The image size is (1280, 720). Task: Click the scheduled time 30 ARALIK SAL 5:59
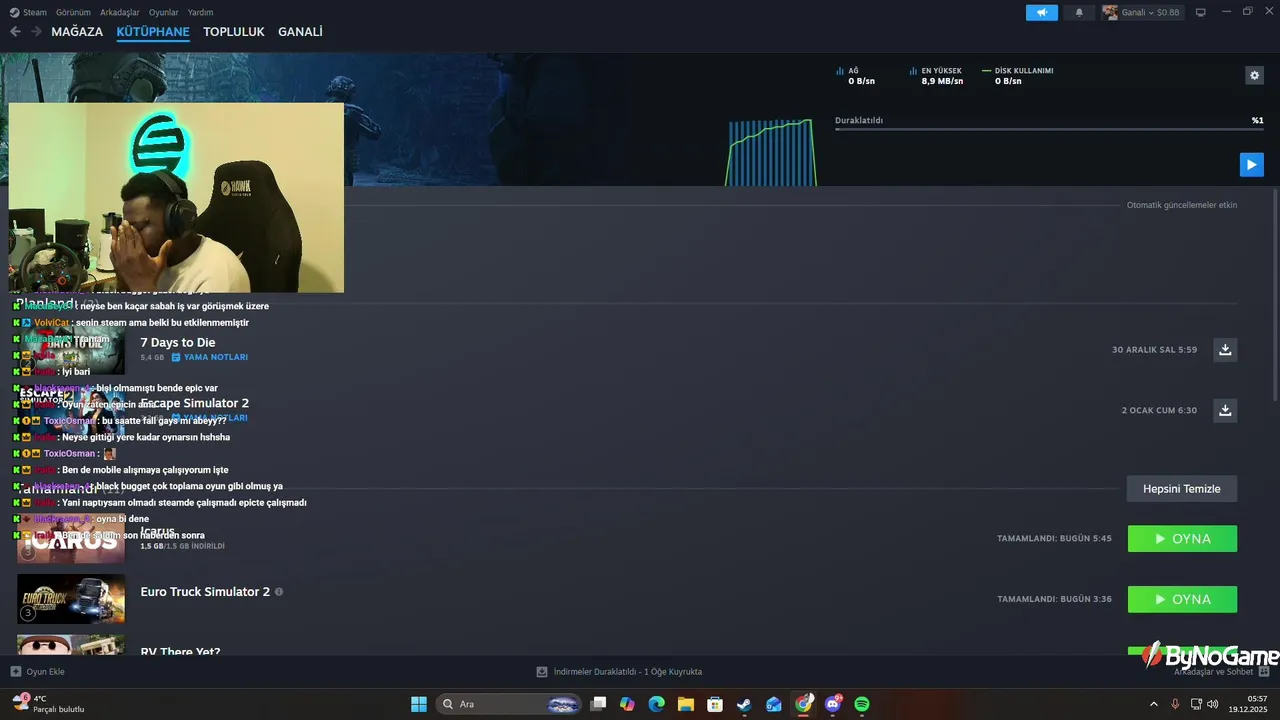pyautogui.click(x=1154, y=350)
